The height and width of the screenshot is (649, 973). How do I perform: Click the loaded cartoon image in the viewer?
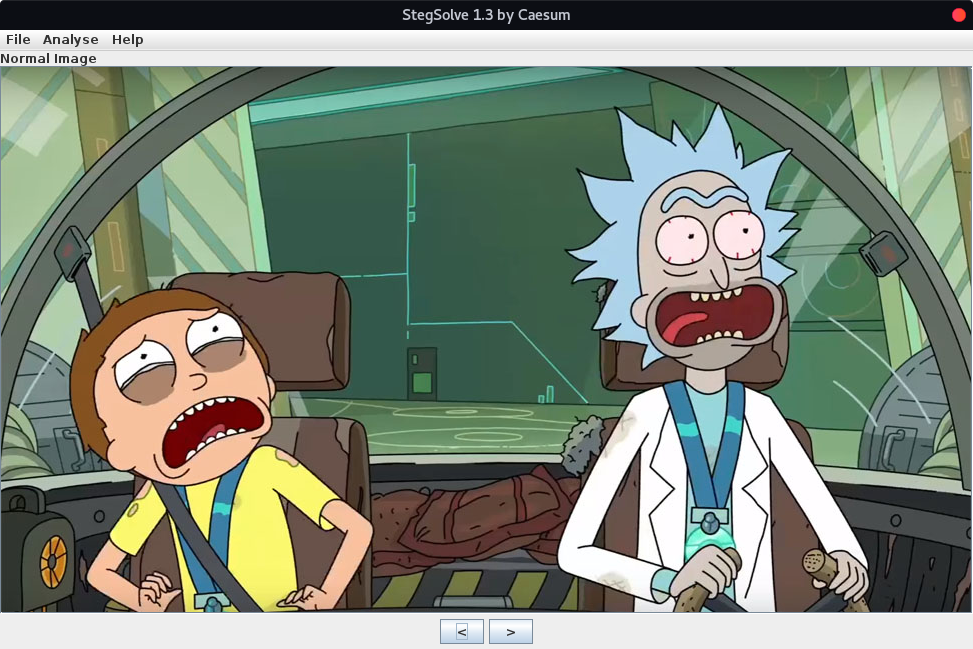[486, 339]
